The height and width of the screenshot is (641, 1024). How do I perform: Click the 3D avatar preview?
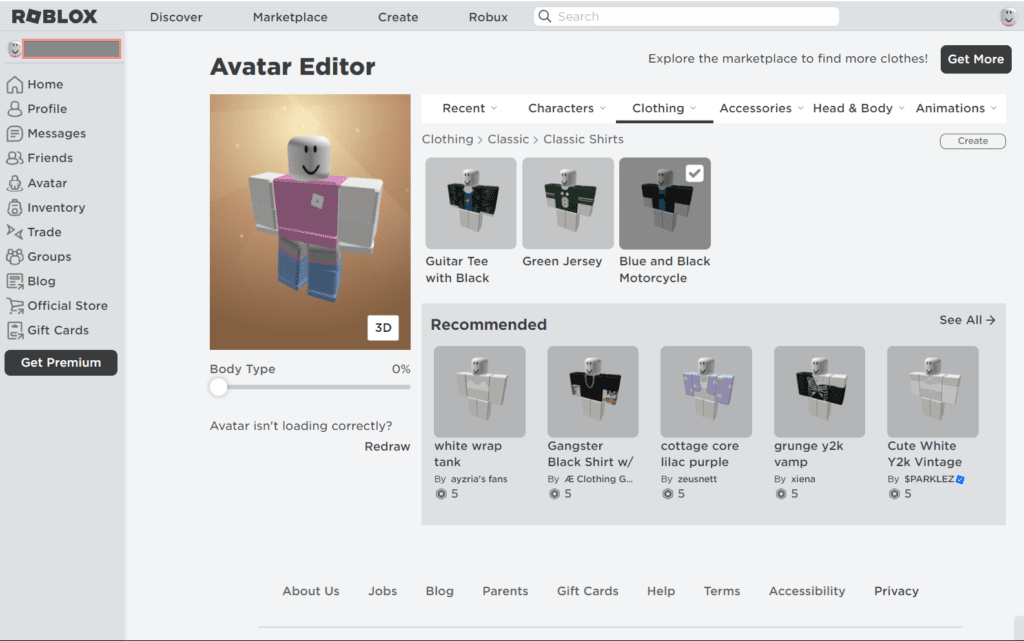click(310, 222)
